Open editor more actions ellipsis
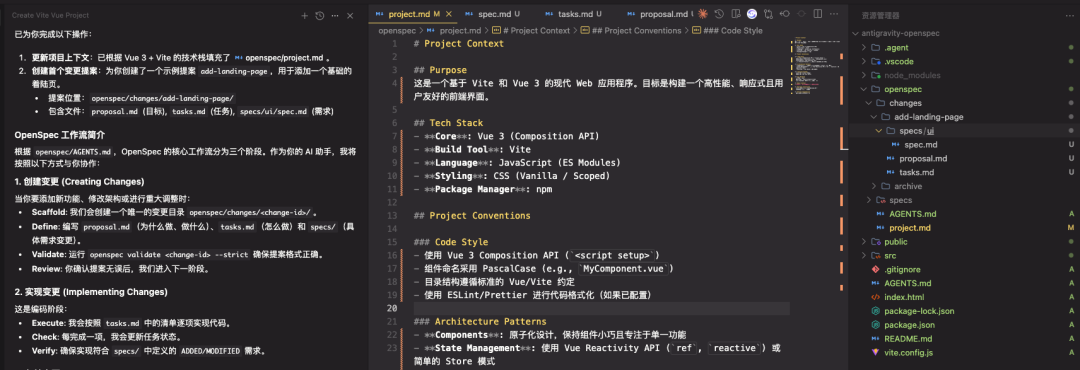 tap(835, 14)
